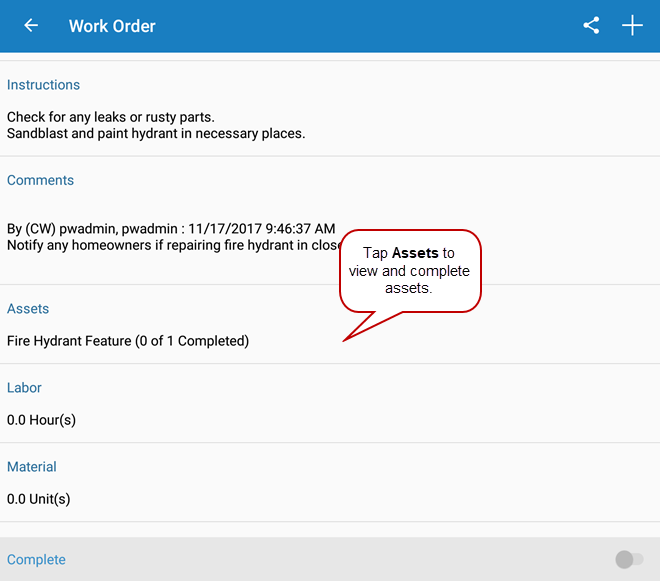Tap the homeowners notification comment text
660x581 pixels.
coord(170,244)
